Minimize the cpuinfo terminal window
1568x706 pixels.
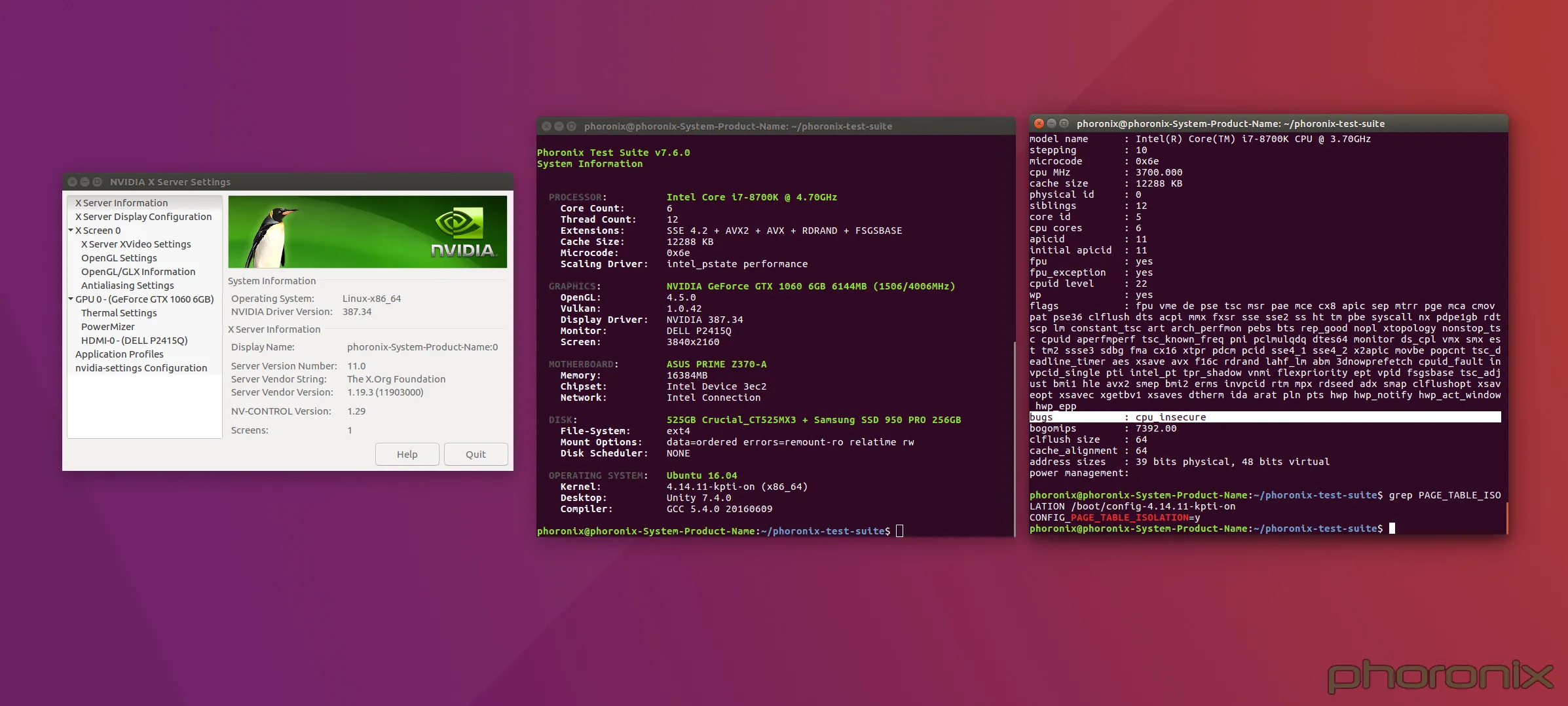pos(1051,123)
